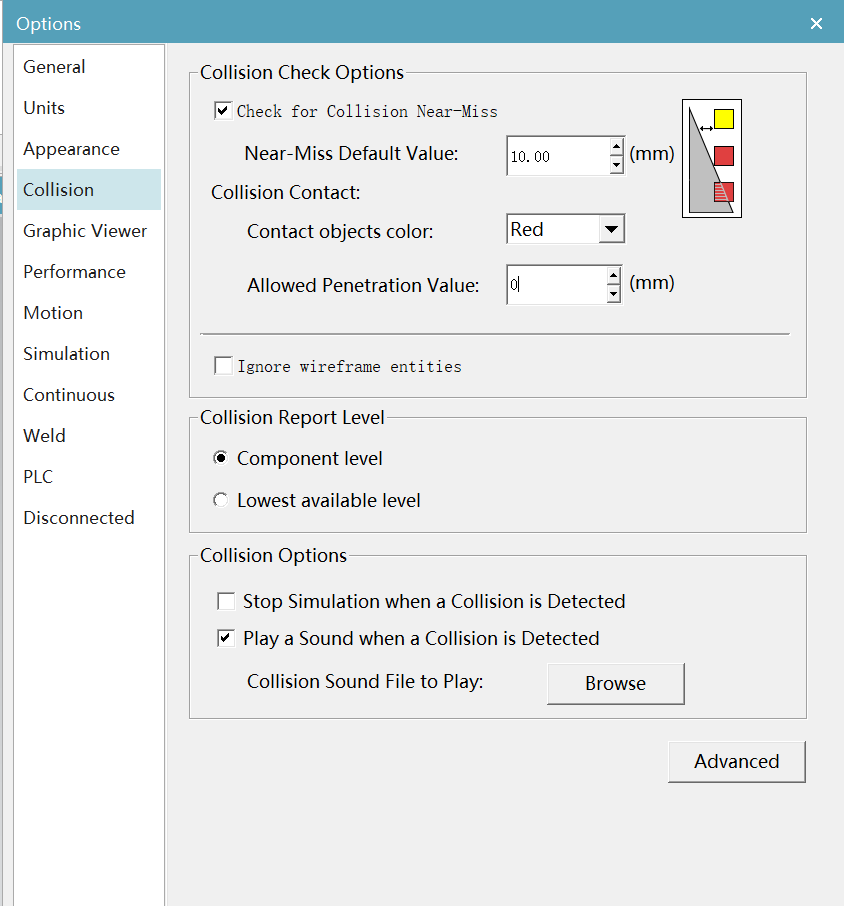
Task: Increase Allowed Penetration Value with up arrow
Action: (614, 276)
